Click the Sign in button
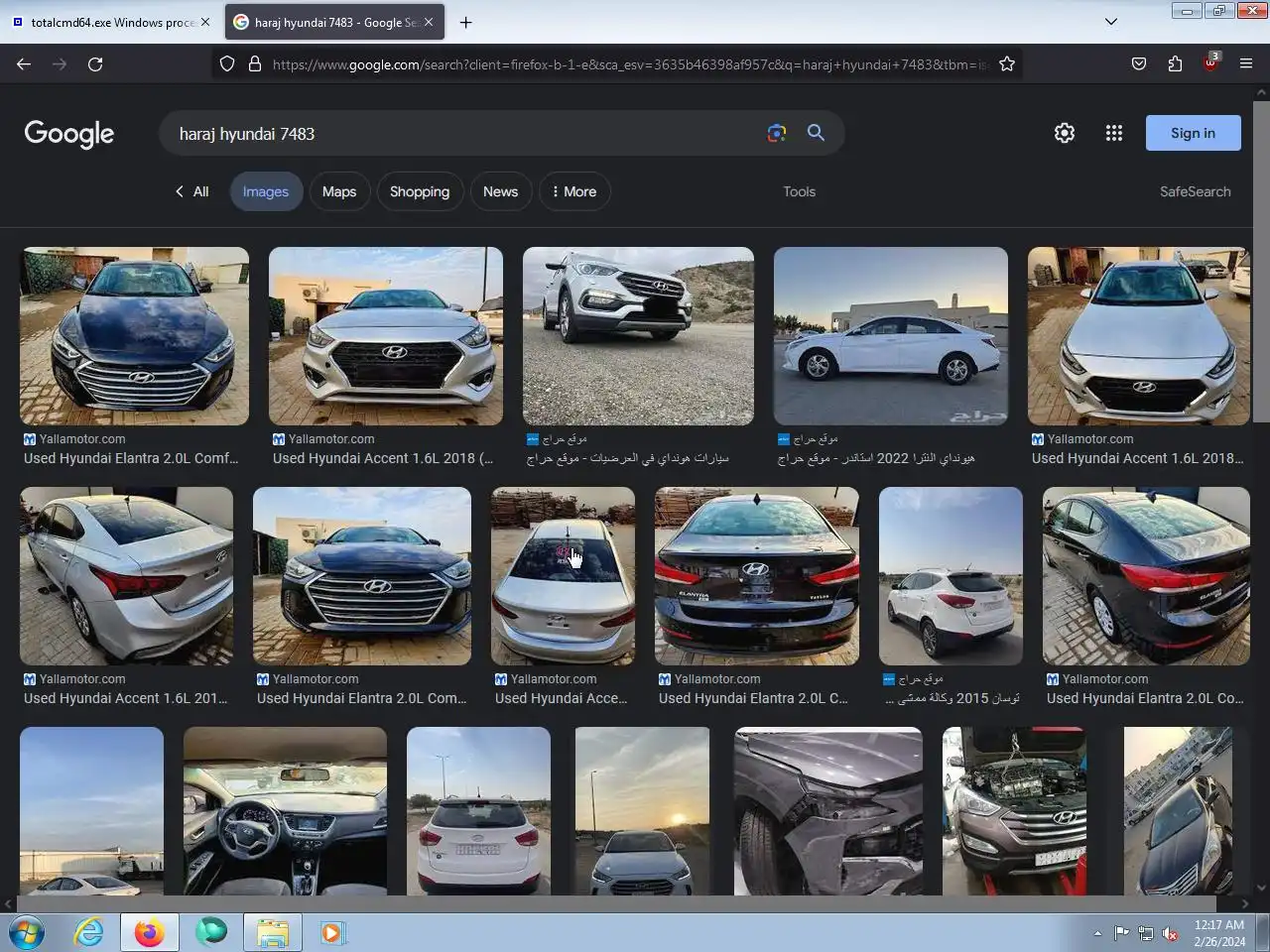This screenshot has height=952, width=1270. 1193,133
